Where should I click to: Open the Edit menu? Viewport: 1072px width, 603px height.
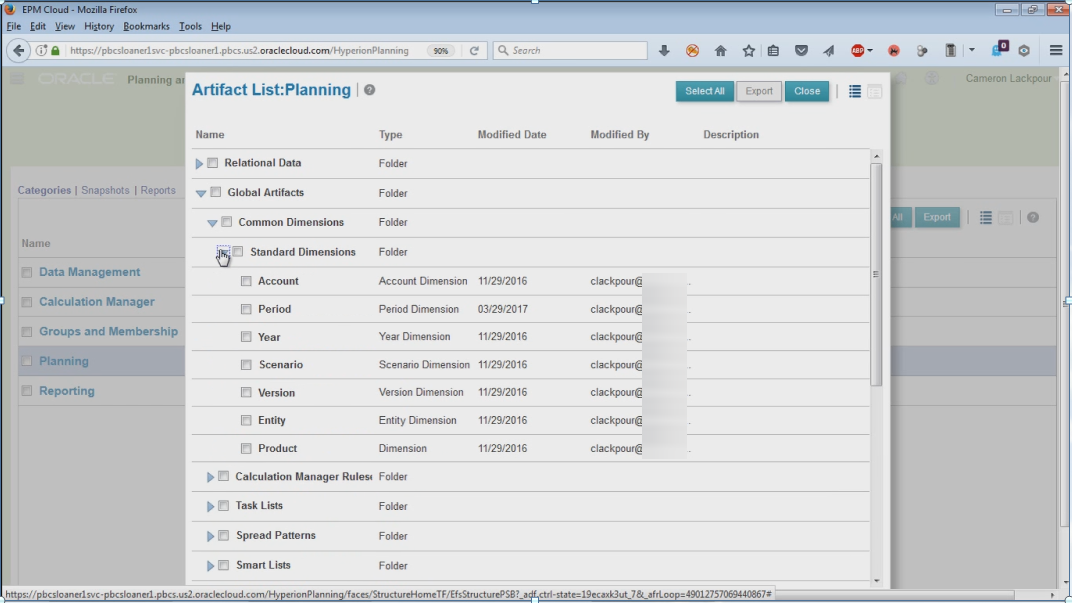(38, 26)
